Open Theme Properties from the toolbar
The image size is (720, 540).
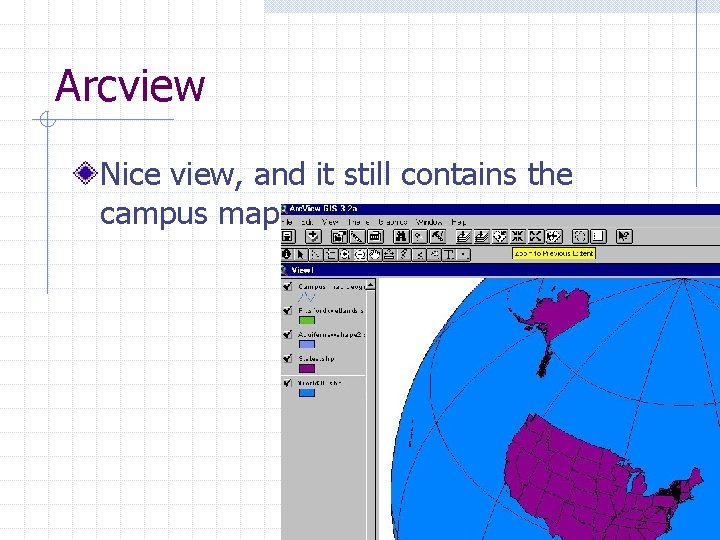(x=339, y=236)
